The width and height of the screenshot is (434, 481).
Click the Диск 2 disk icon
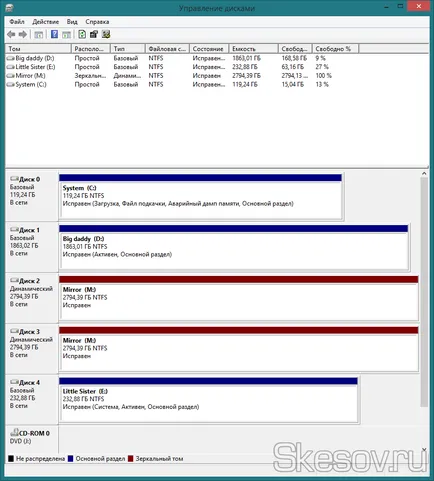click(14, 280)
